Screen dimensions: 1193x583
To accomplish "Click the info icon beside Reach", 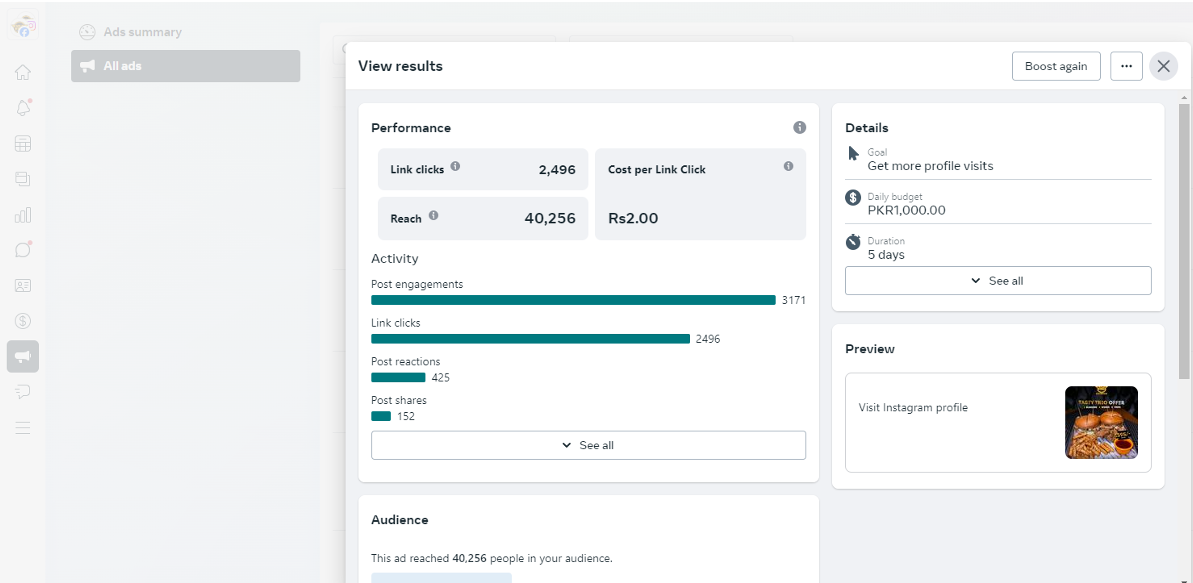I will coord(433,215).
